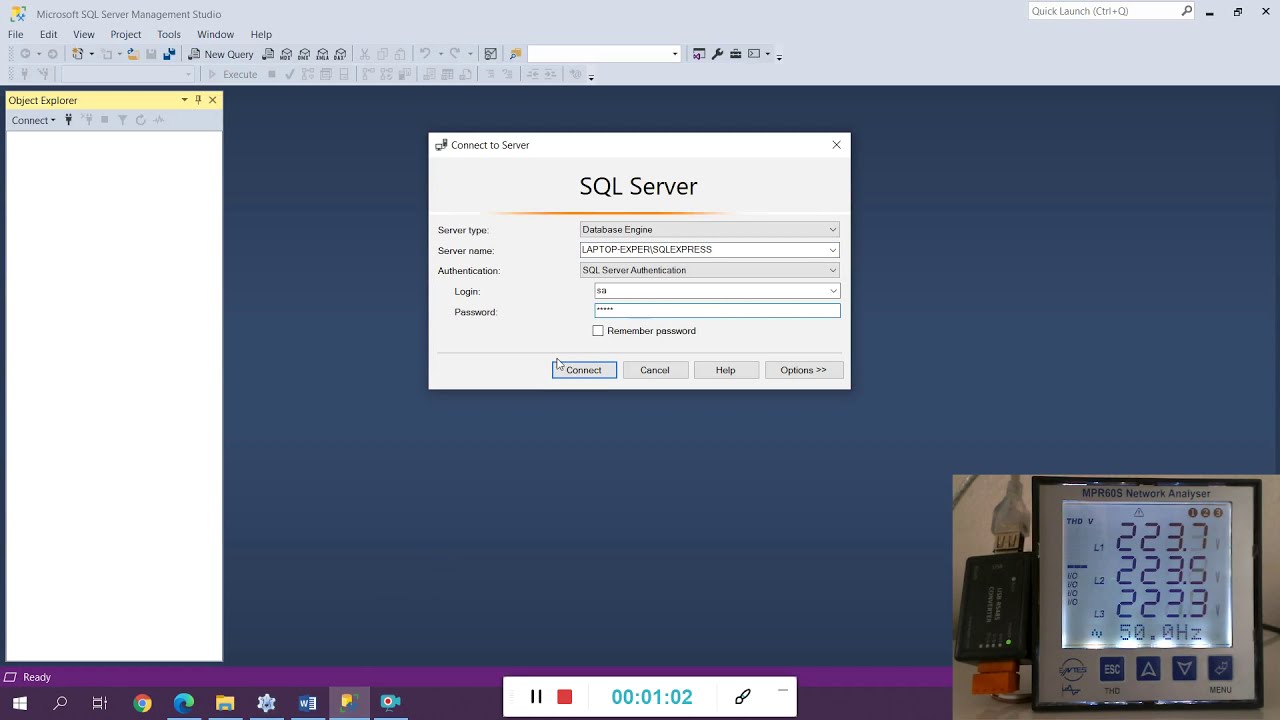Click the Analysis Services DMX Query icon
This screenshot has width=1280, height=720.
click(304, 54)
